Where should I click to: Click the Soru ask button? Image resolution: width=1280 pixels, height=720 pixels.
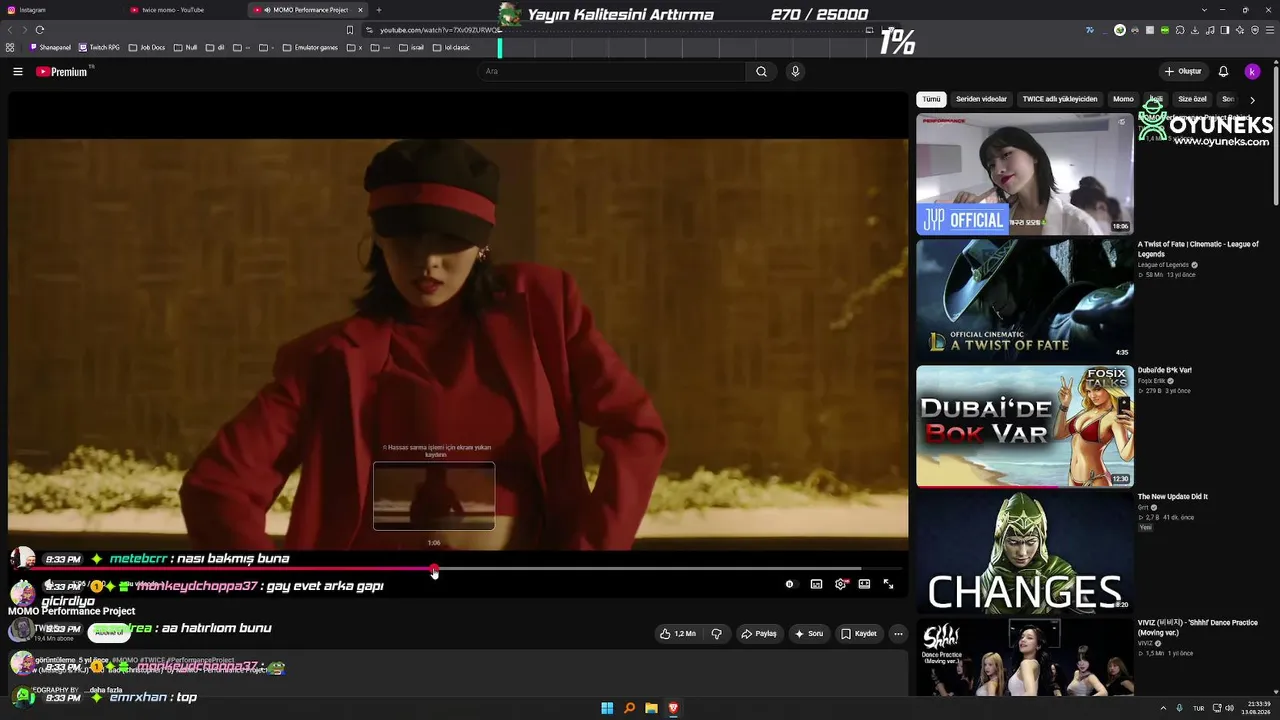coord(809,633)
